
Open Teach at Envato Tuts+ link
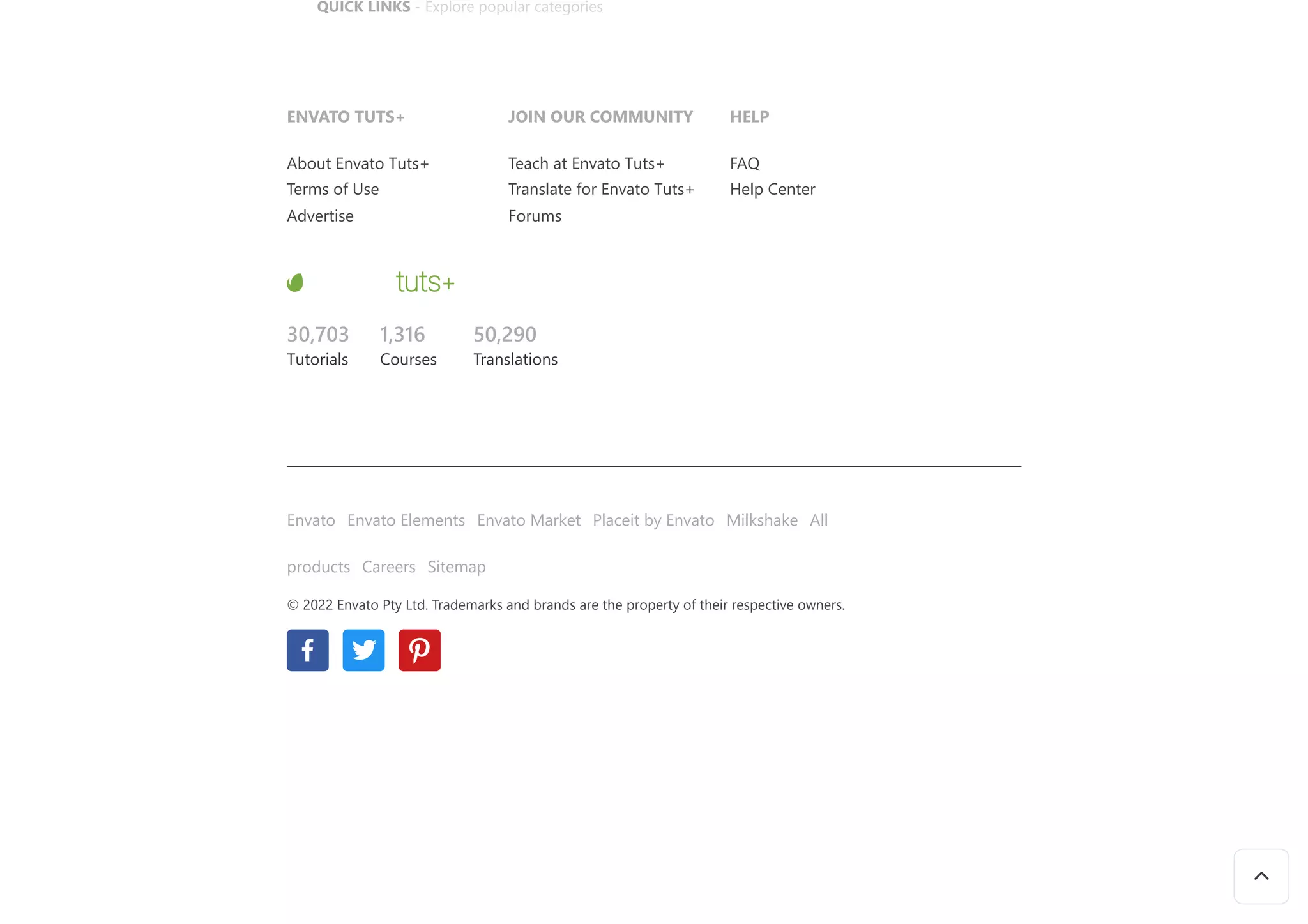pyautogui.click(x=586, y=163)
